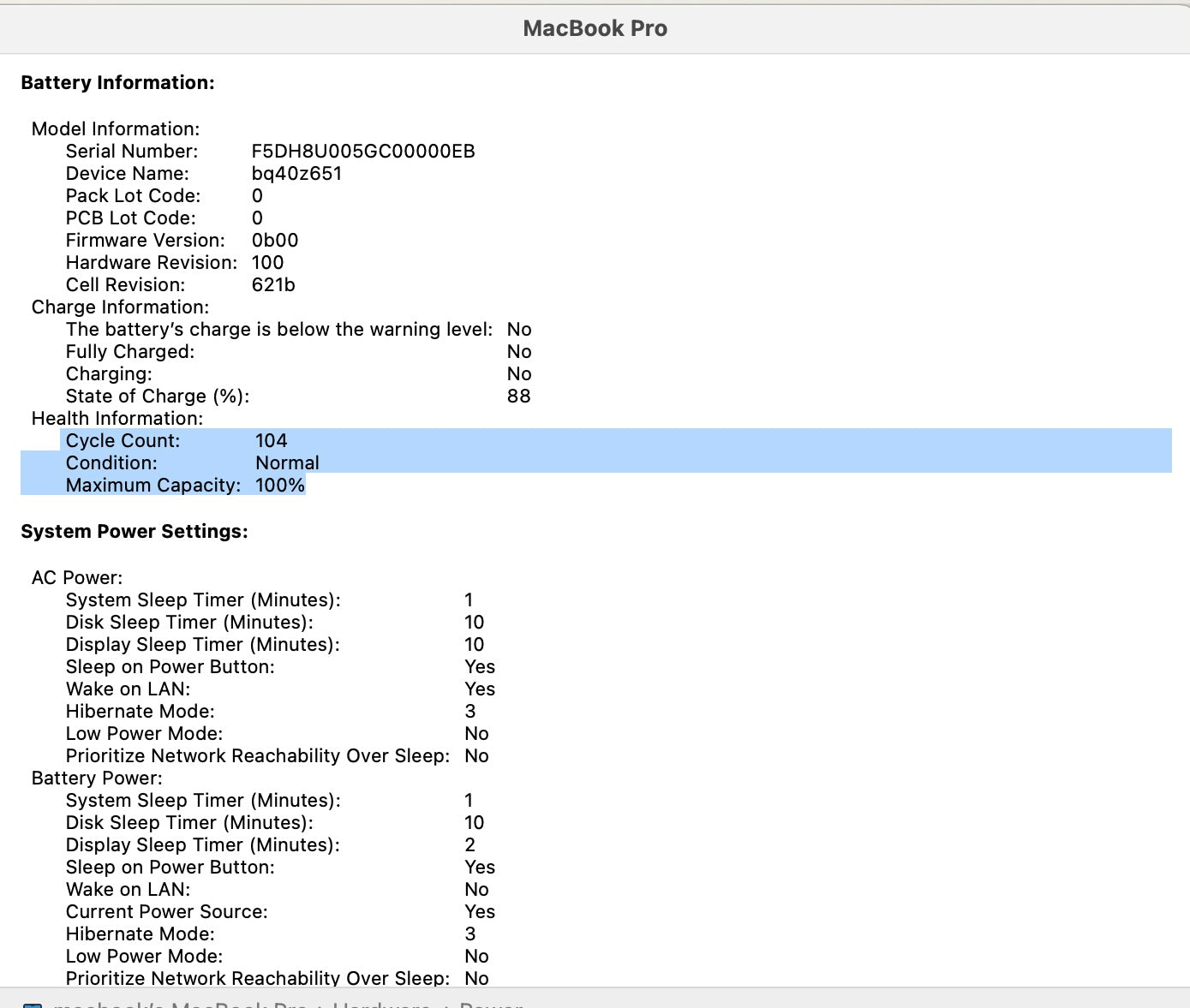Click the Device Name value bq40z651
Screen dimensions: 1190x1008
point(296,174)
